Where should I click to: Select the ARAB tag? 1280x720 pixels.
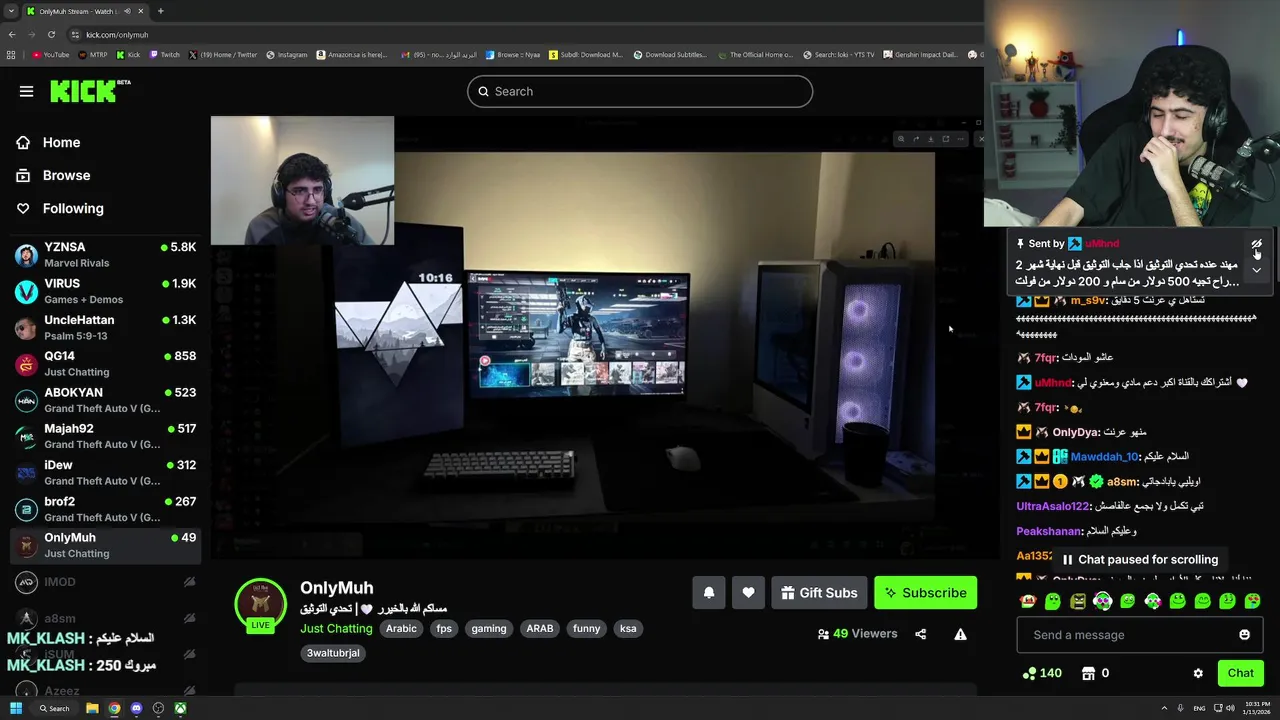540,628
